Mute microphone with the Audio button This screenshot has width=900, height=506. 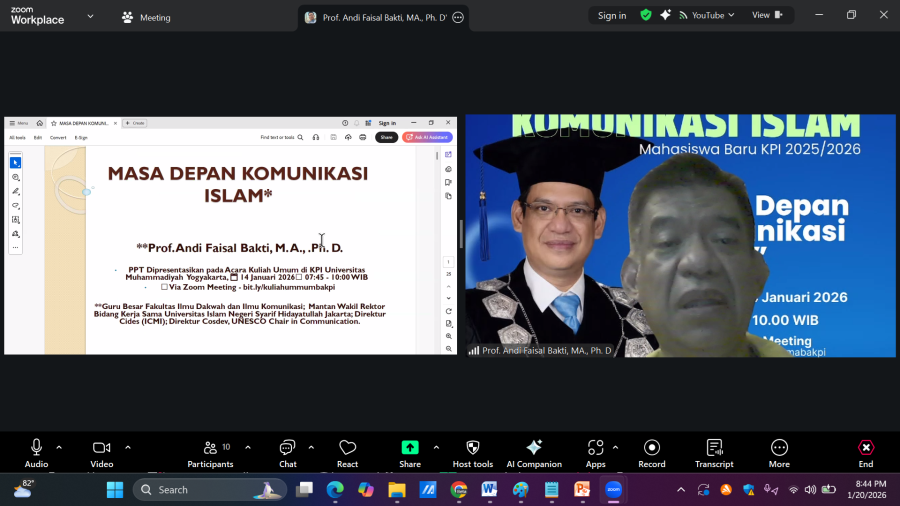(36, 453)
